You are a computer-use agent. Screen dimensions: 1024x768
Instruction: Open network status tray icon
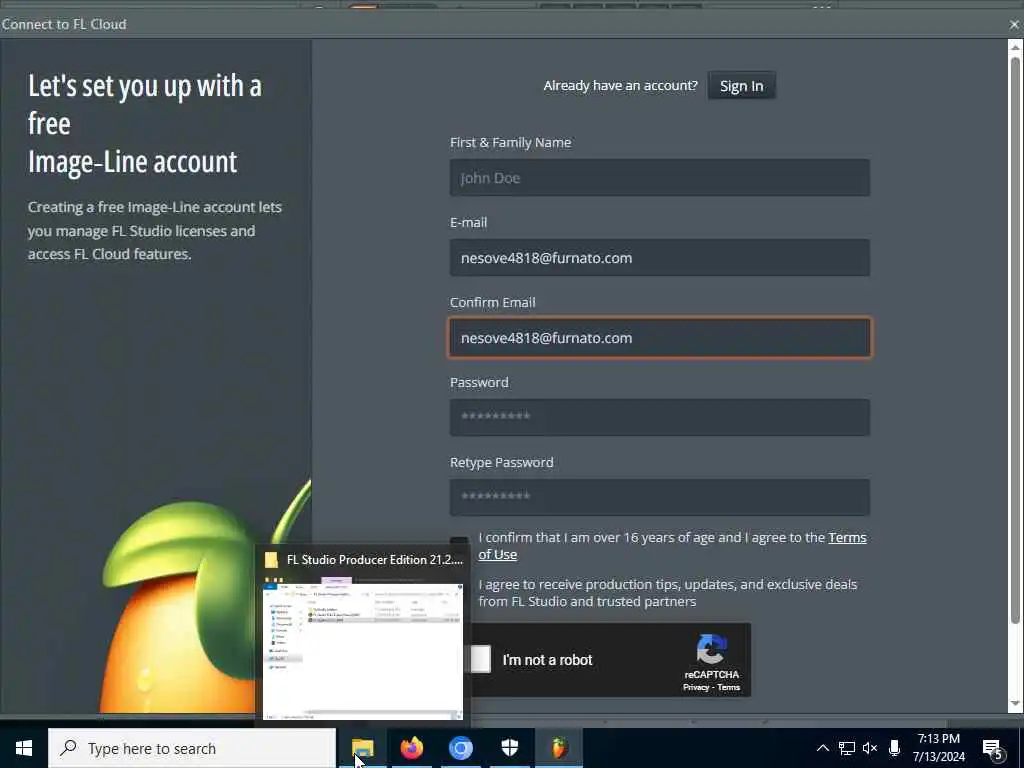(x=847, y=748)
